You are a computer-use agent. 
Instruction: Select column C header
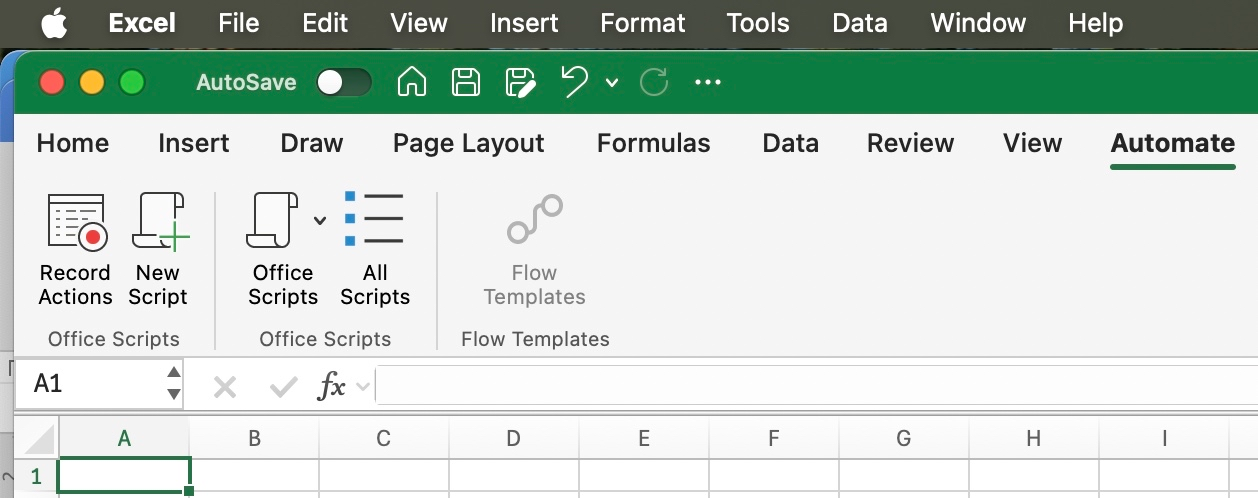click(x=384, y=438)
